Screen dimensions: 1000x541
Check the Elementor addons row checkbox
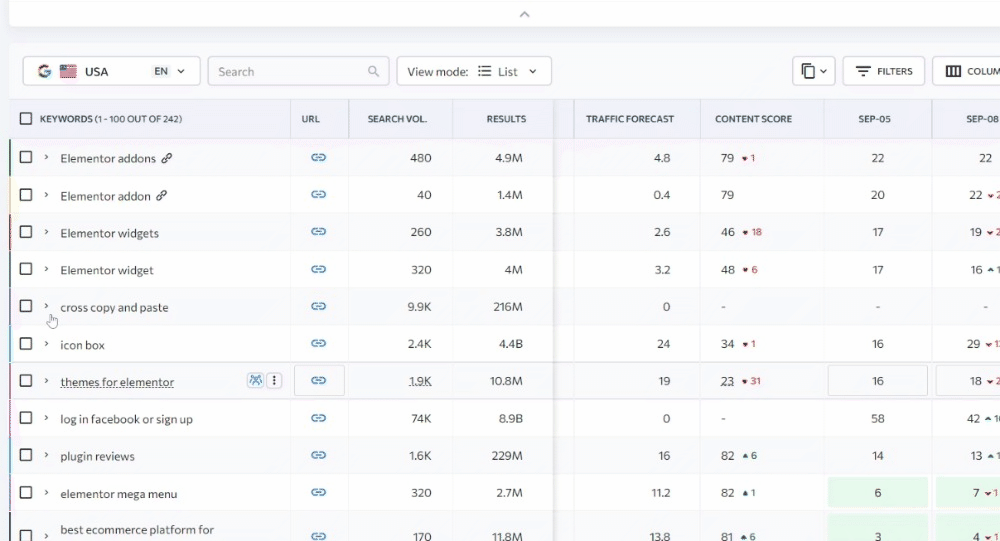pyautogui.click(x=26, y=157)
